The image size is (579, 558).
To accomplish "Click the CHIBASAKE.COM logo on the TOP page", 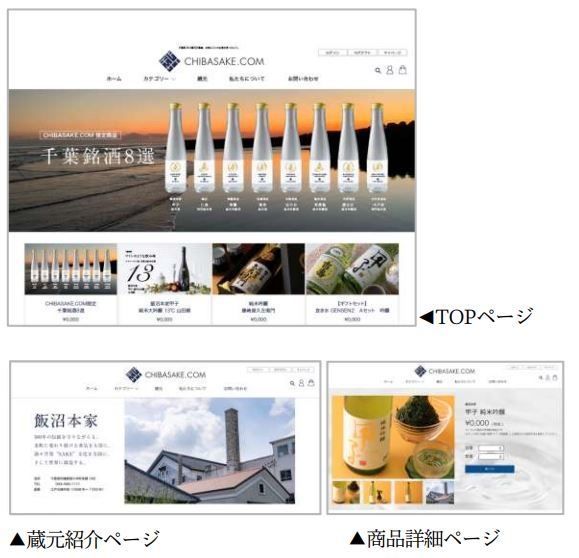I will tap(212, 61).
